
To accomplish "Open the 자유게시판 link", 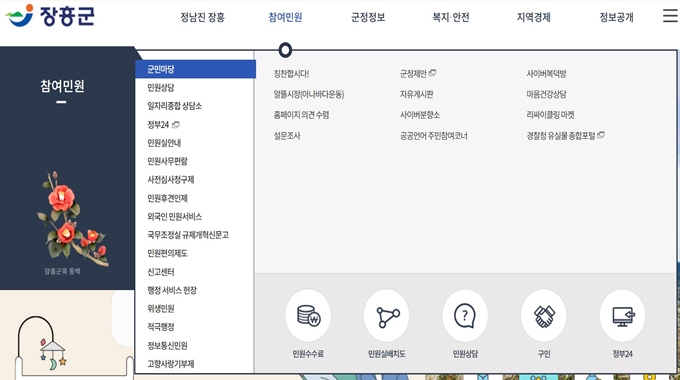I will point(416,94).
